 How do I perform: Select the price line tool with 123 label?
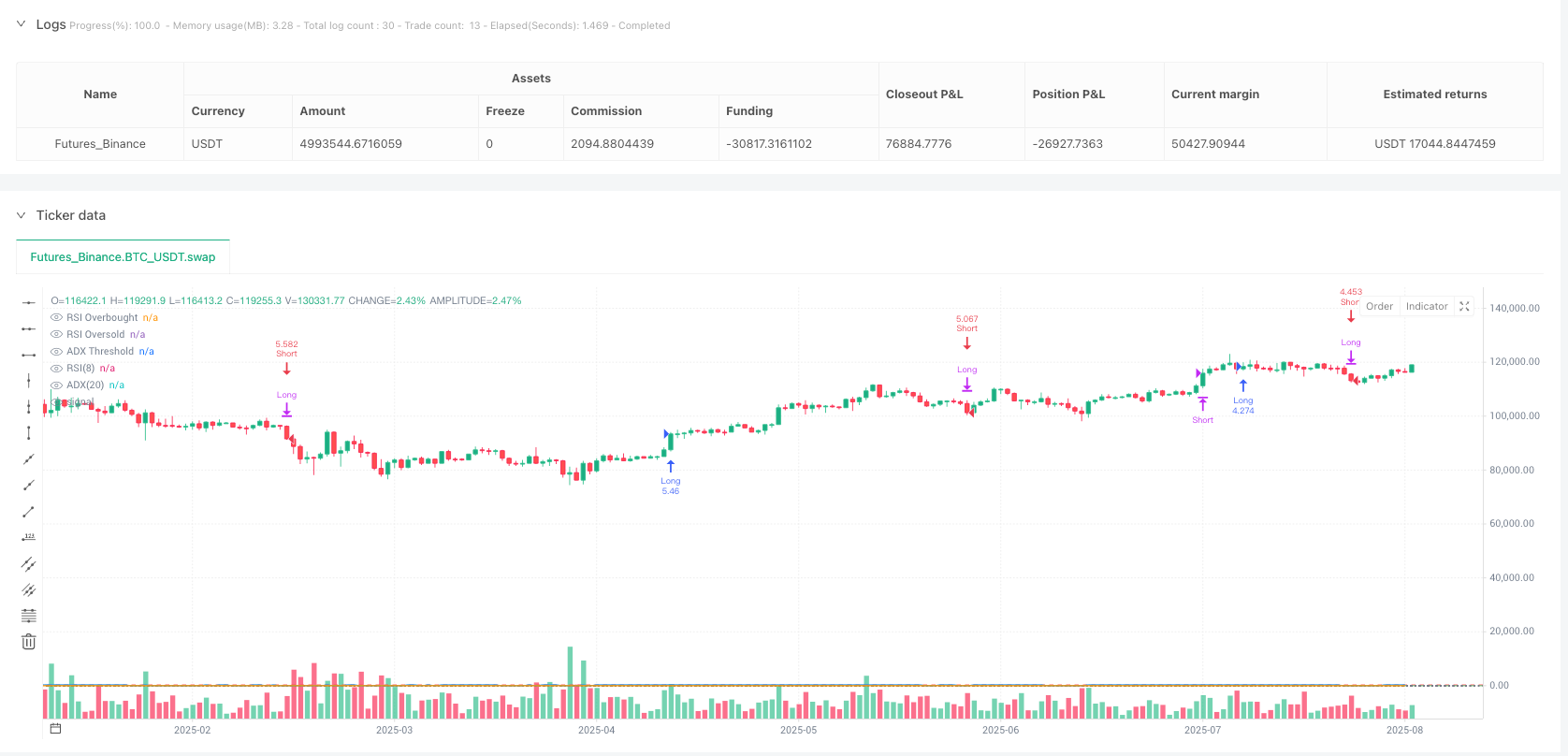tap(29, 537)
